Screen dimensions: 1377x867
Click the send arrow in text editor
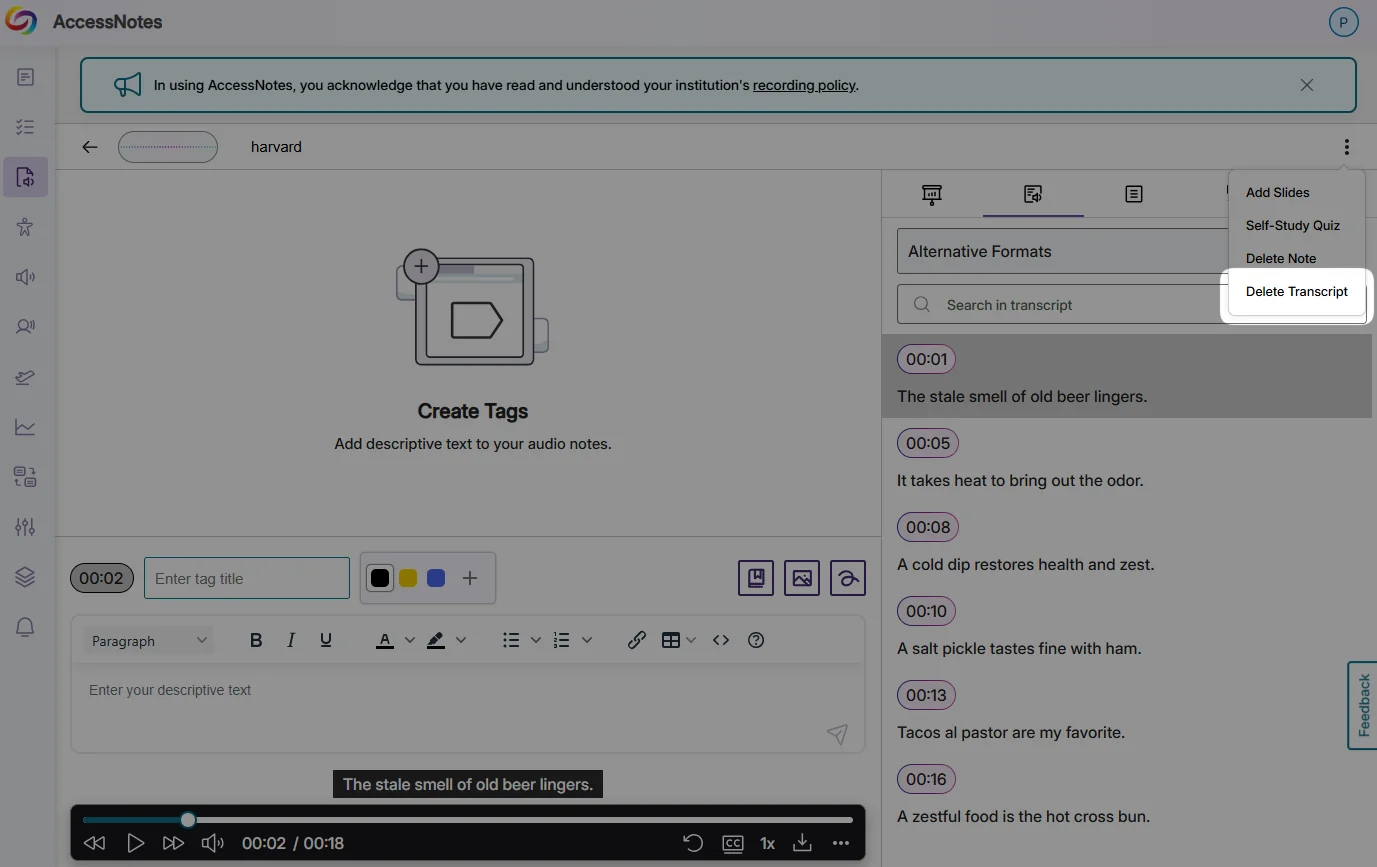pos(837,734)
